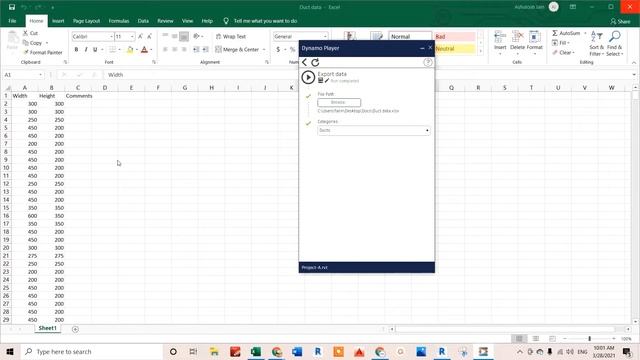Image resolution: width=640 pixels, height=360 pixels.
Task: Click the Browse button for File Path
Action: (x=339, y=102)
